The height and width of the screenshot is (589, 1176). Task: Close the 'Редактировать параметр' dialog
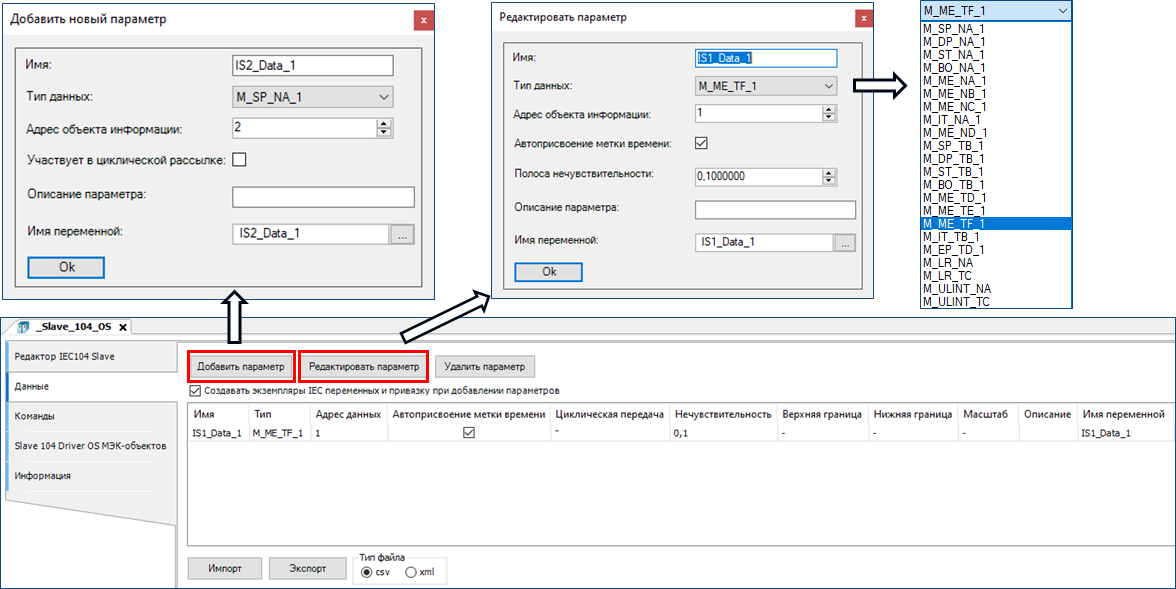[861, 19]
